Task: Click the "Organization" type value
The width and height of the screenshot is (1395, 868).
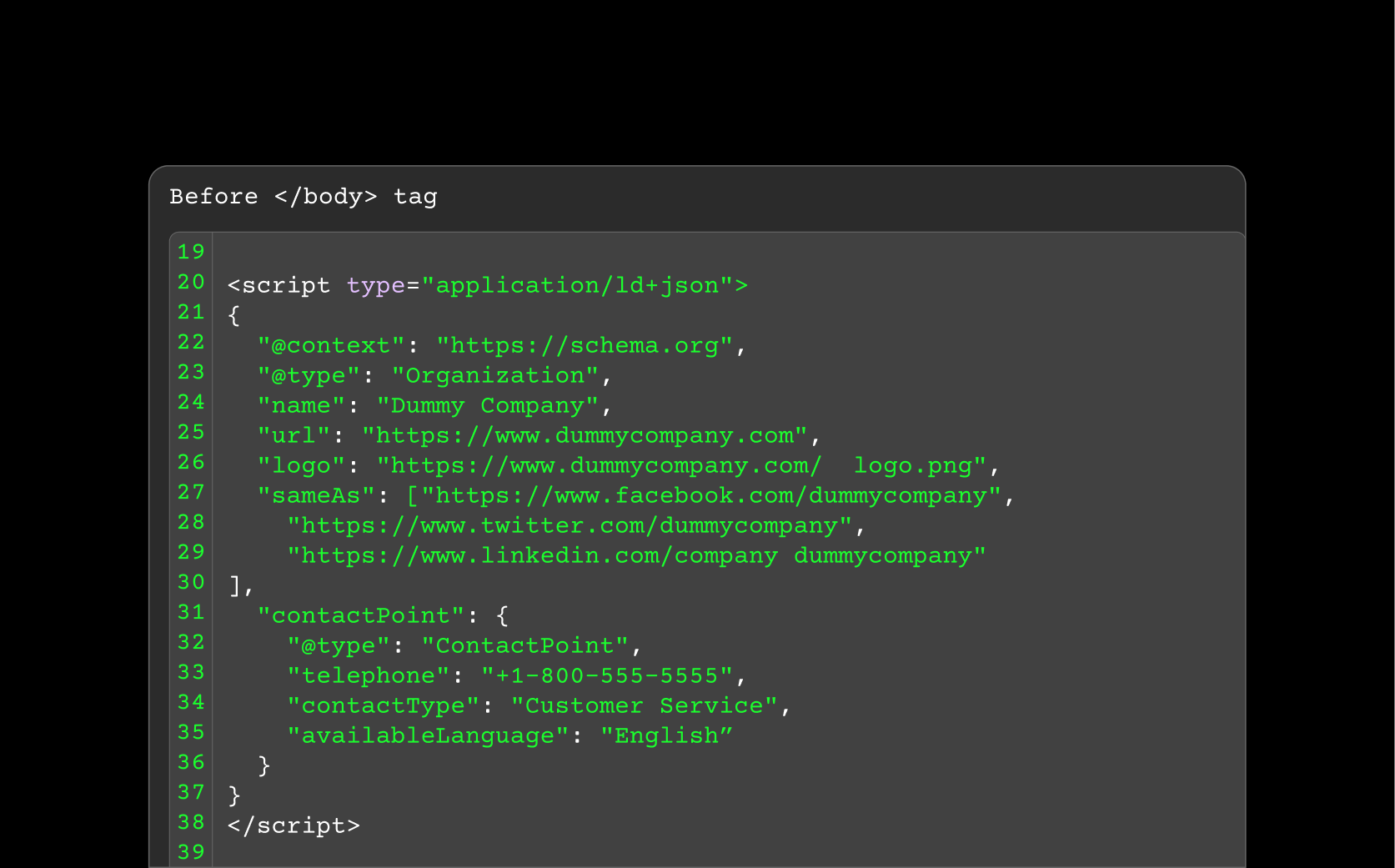Action: [495, 376]
